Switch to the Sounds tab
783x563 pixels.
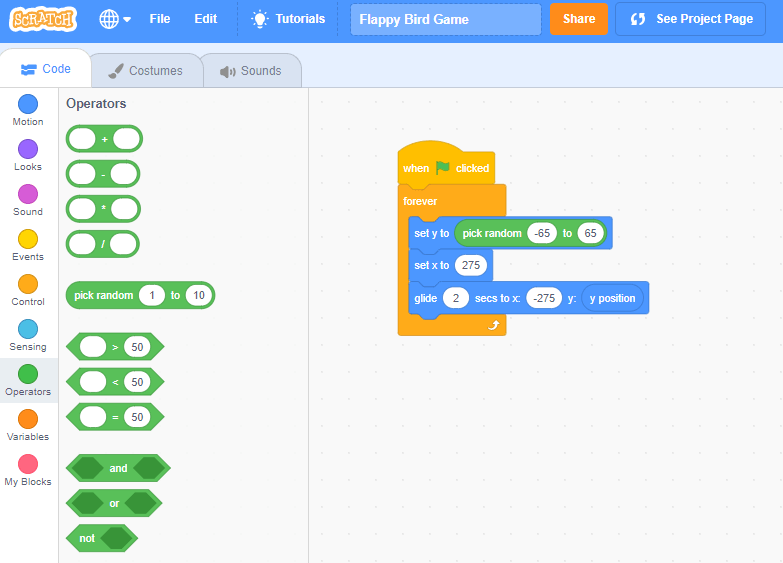pos(251,71)
